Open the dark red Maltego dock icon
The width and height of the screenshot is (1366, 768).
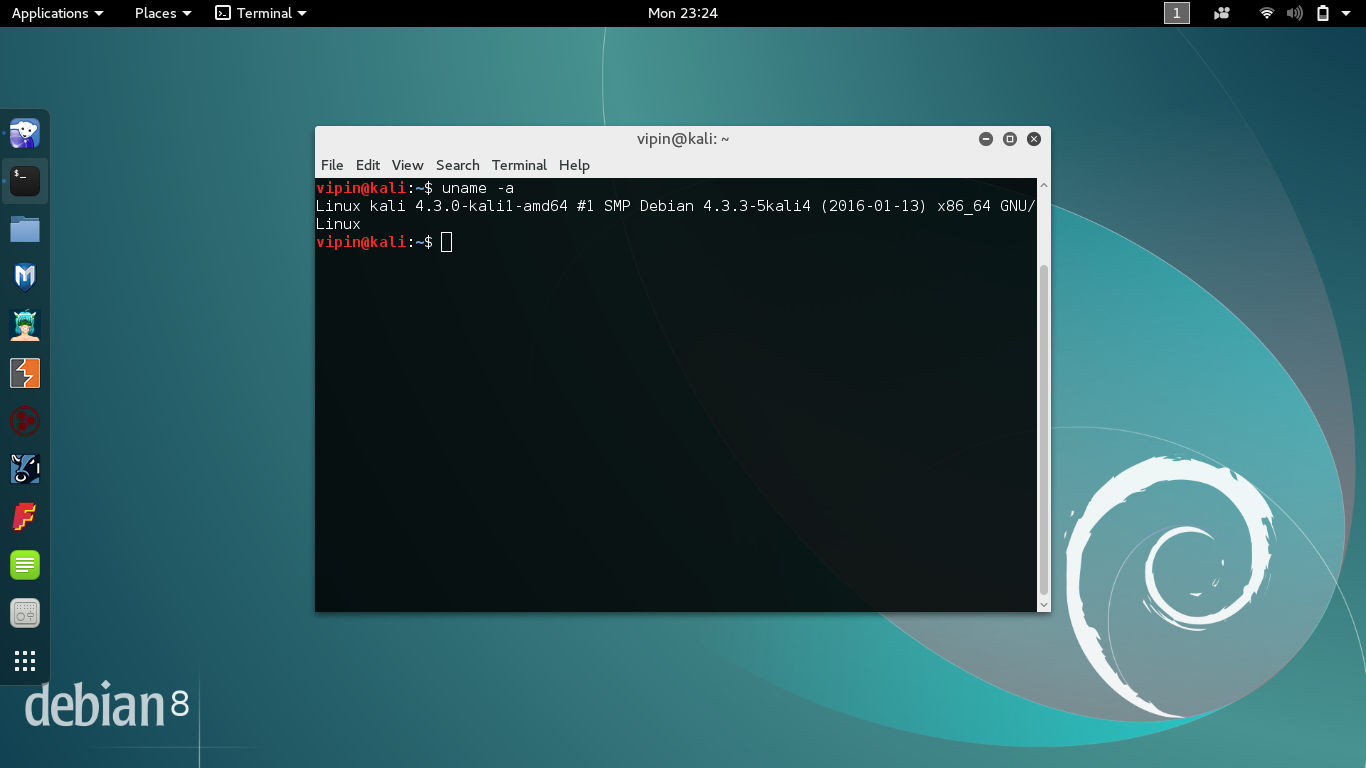pos(25,421)
